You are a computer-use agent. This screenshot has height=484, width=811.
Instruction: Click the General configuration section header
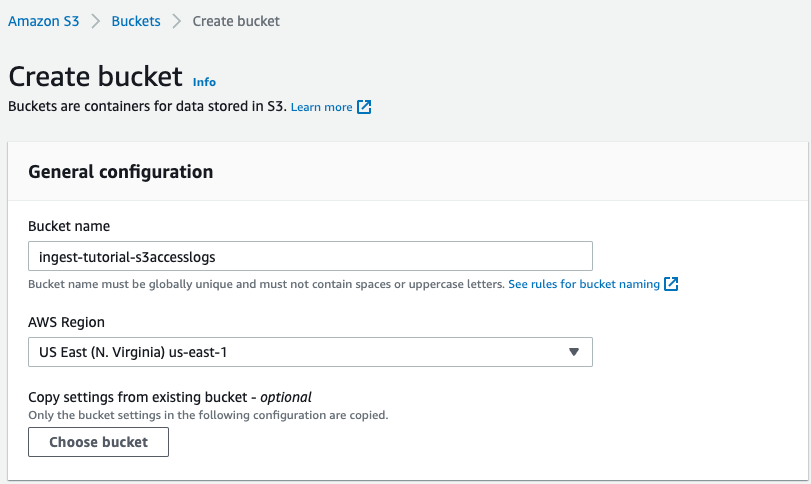pyautogui.click(x=121, y=172)
